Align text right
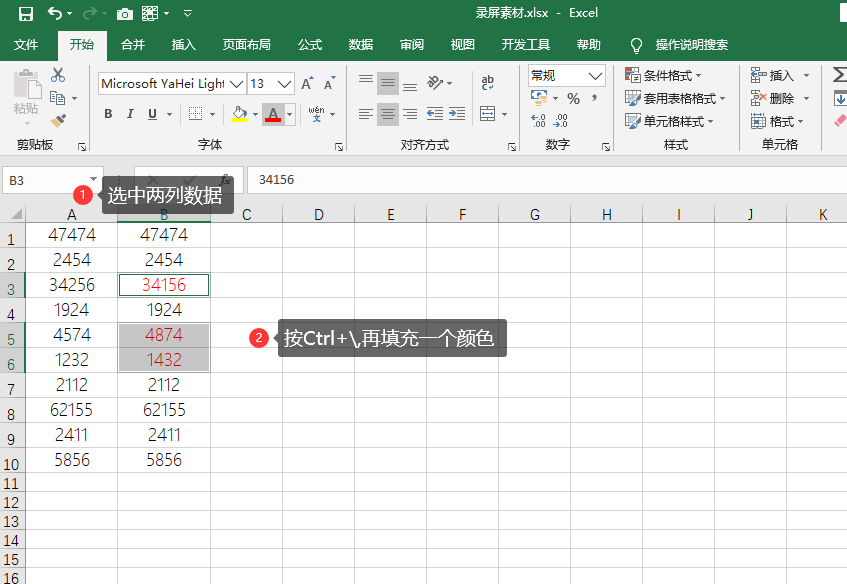This screenshot has height=584, width=847. (410, 114)
